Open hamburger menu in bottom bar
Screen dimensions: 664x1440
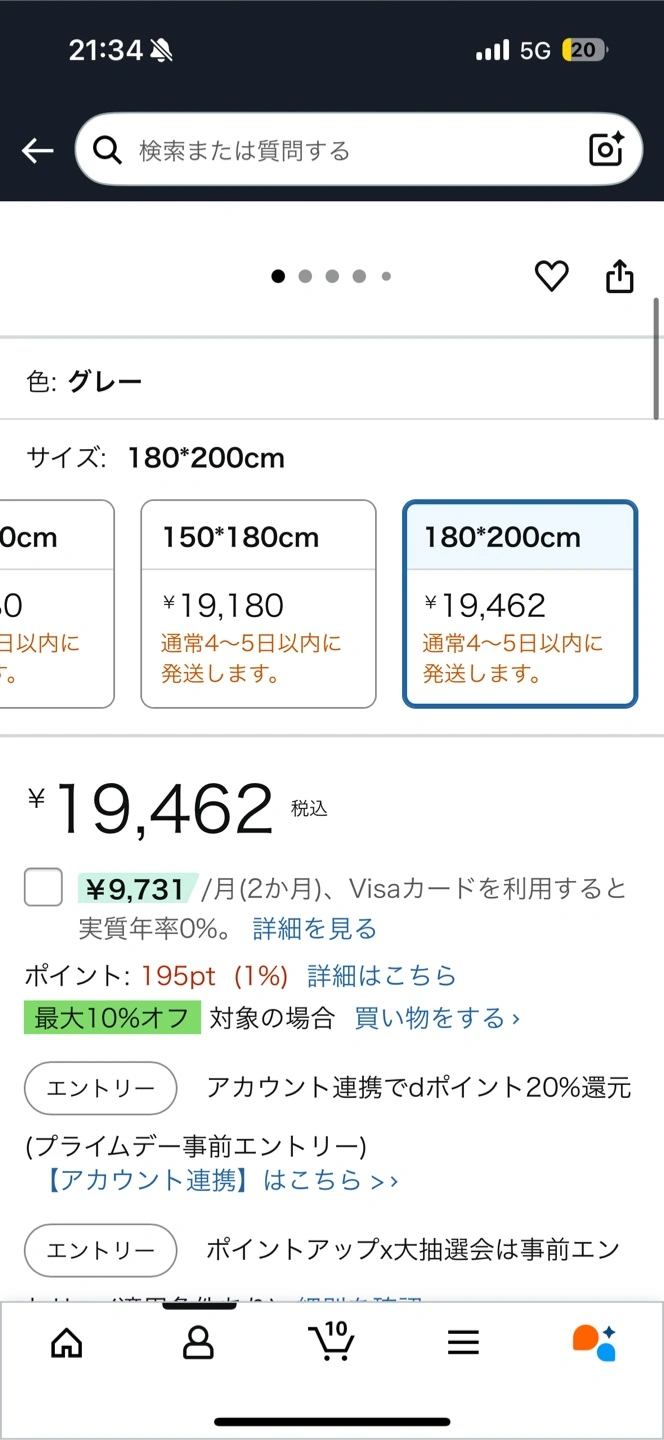coord(463,1342)
